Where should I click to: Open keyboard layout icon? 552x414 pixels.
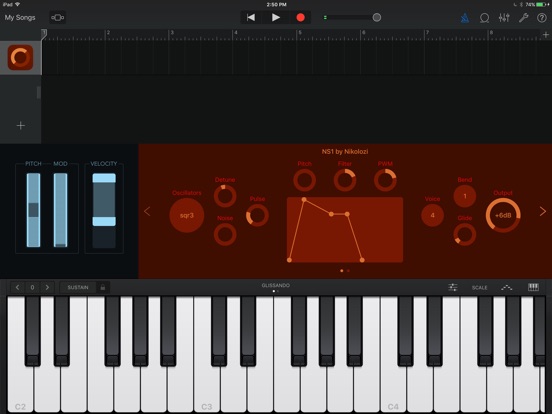point(533,287)
